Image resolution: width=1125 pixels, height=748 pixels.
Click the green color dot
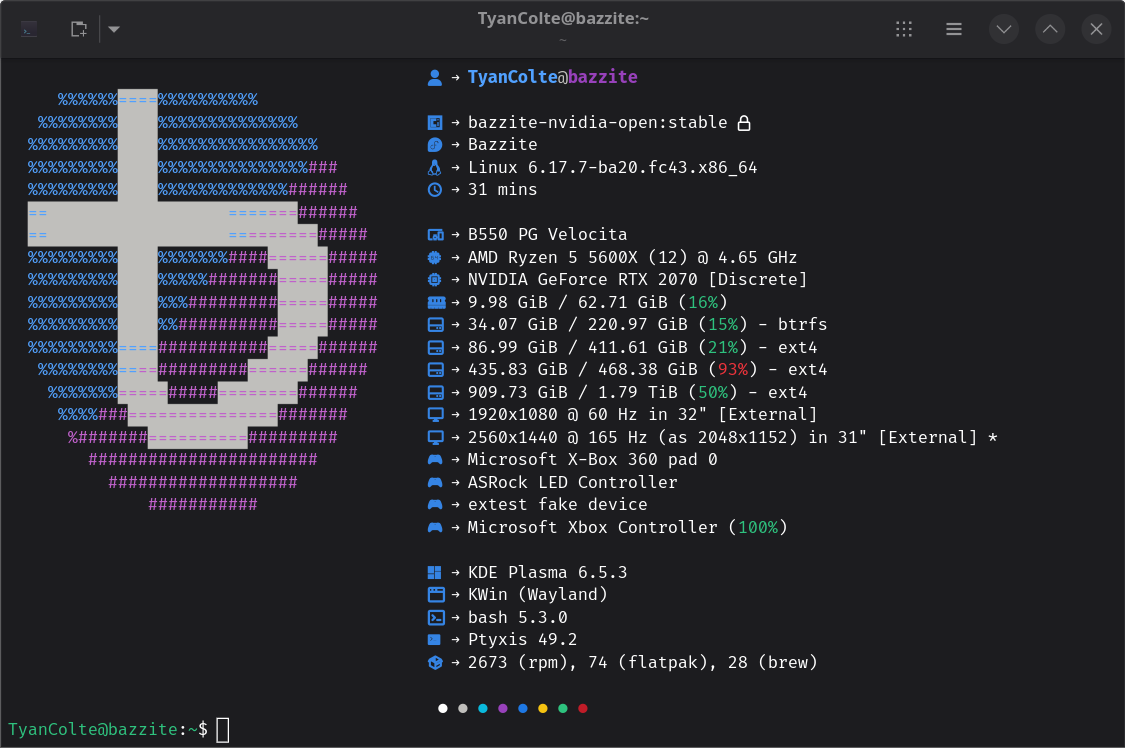coord(563,709)
